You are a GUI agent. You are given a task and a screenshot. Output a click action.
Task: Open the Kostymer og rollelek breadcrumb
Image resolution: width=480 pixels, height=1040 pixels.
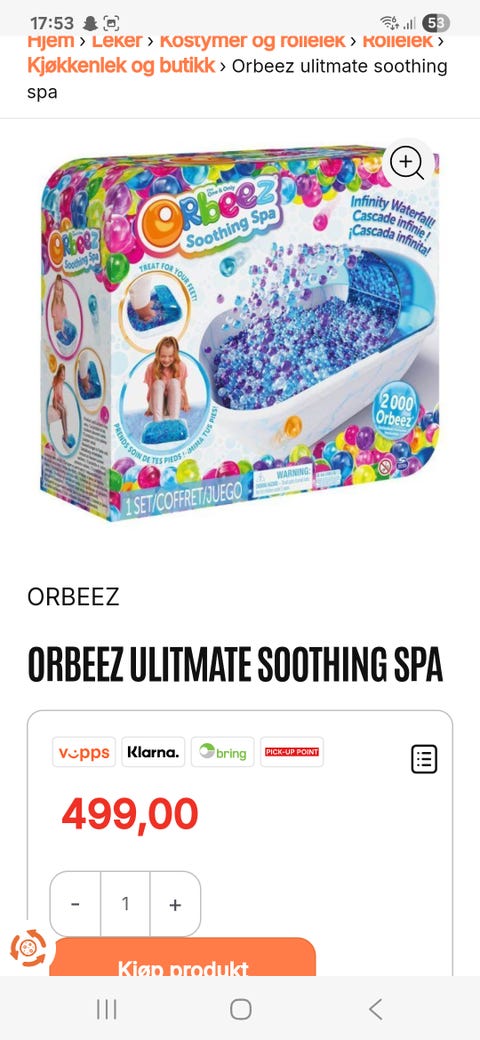[253, 41]
